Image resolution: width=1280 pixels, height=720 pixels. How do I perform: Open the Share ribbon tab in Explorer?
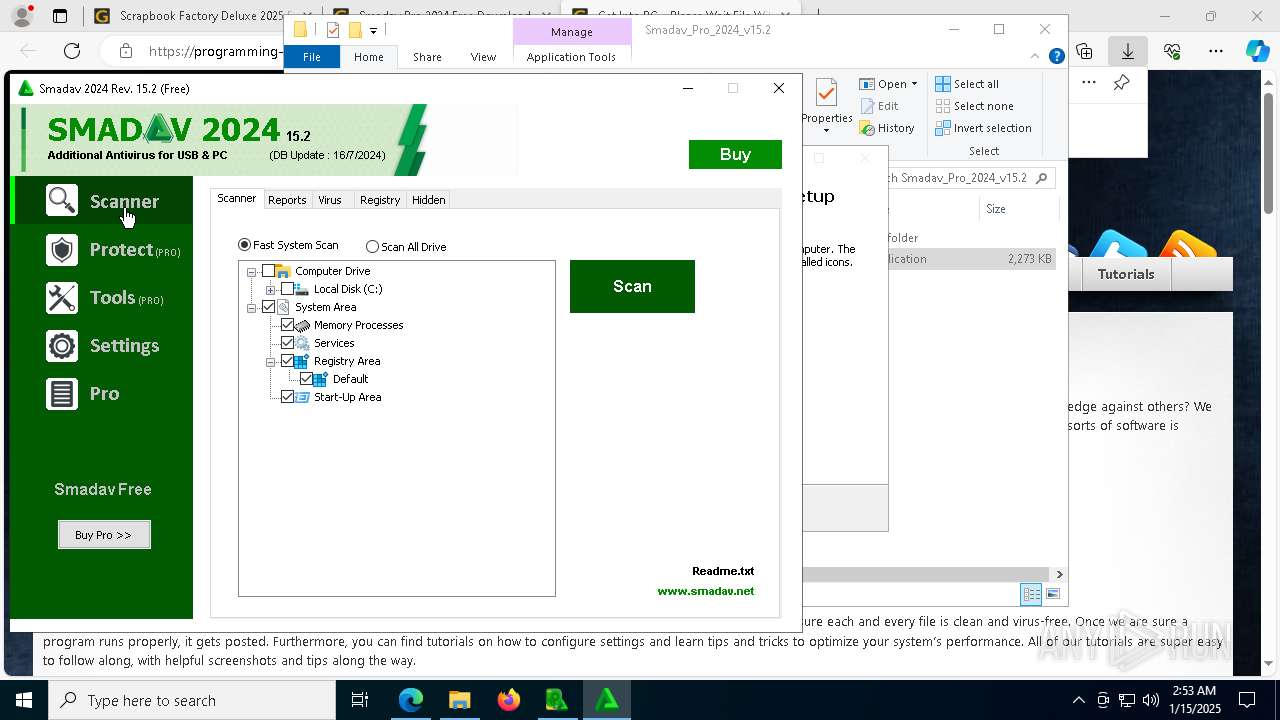click(427, 57)
